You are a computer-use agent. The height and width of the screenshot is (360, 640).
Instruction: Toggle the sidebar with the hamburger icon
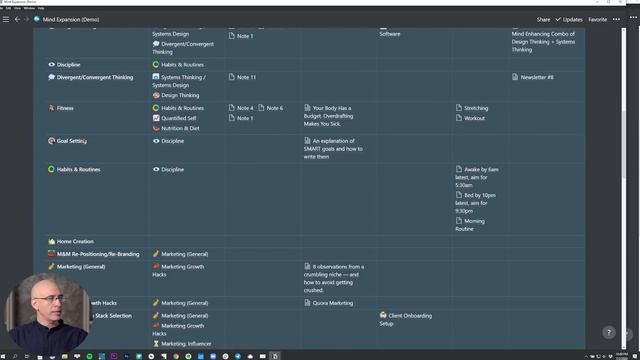[x=6, y=19]
